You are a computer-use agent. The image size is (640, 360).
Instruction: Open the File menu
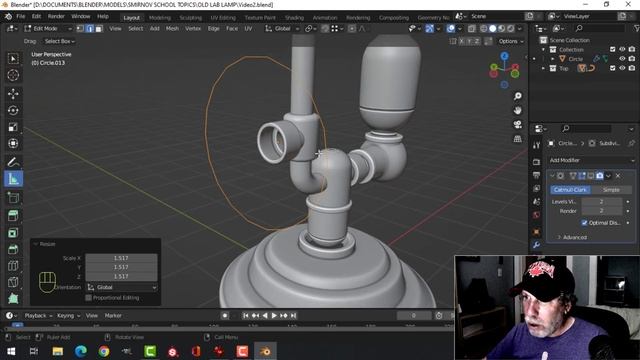(20, 17)
